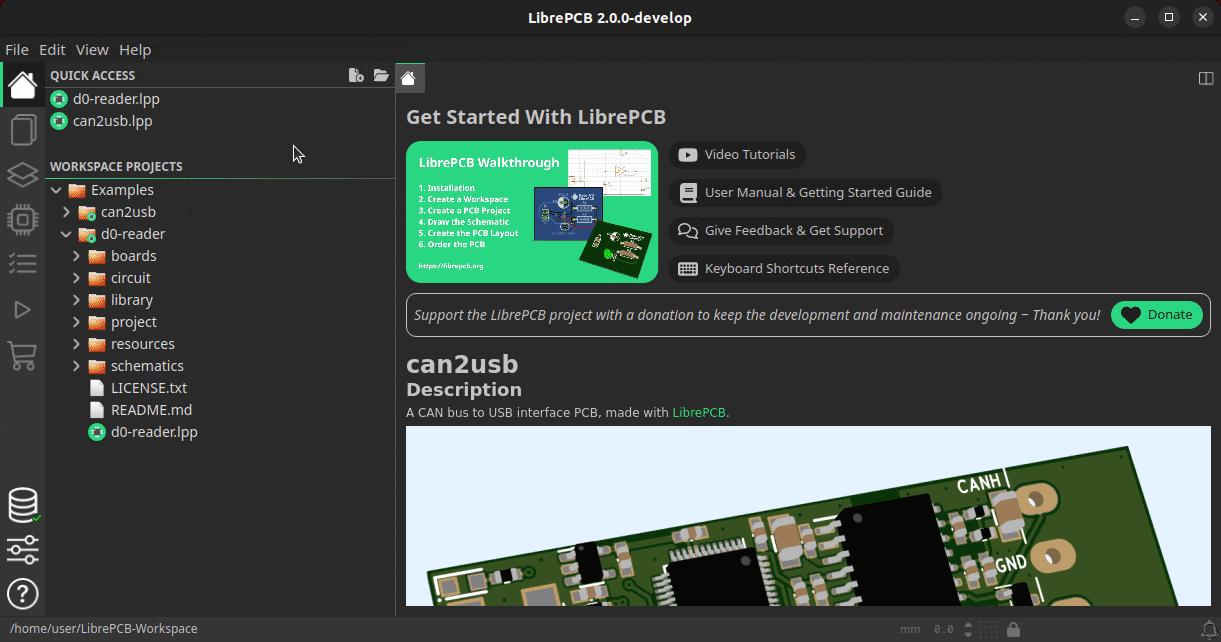Toggle the lock icon in status bar
This screenshot has height=642, width=1221.
1013,629
